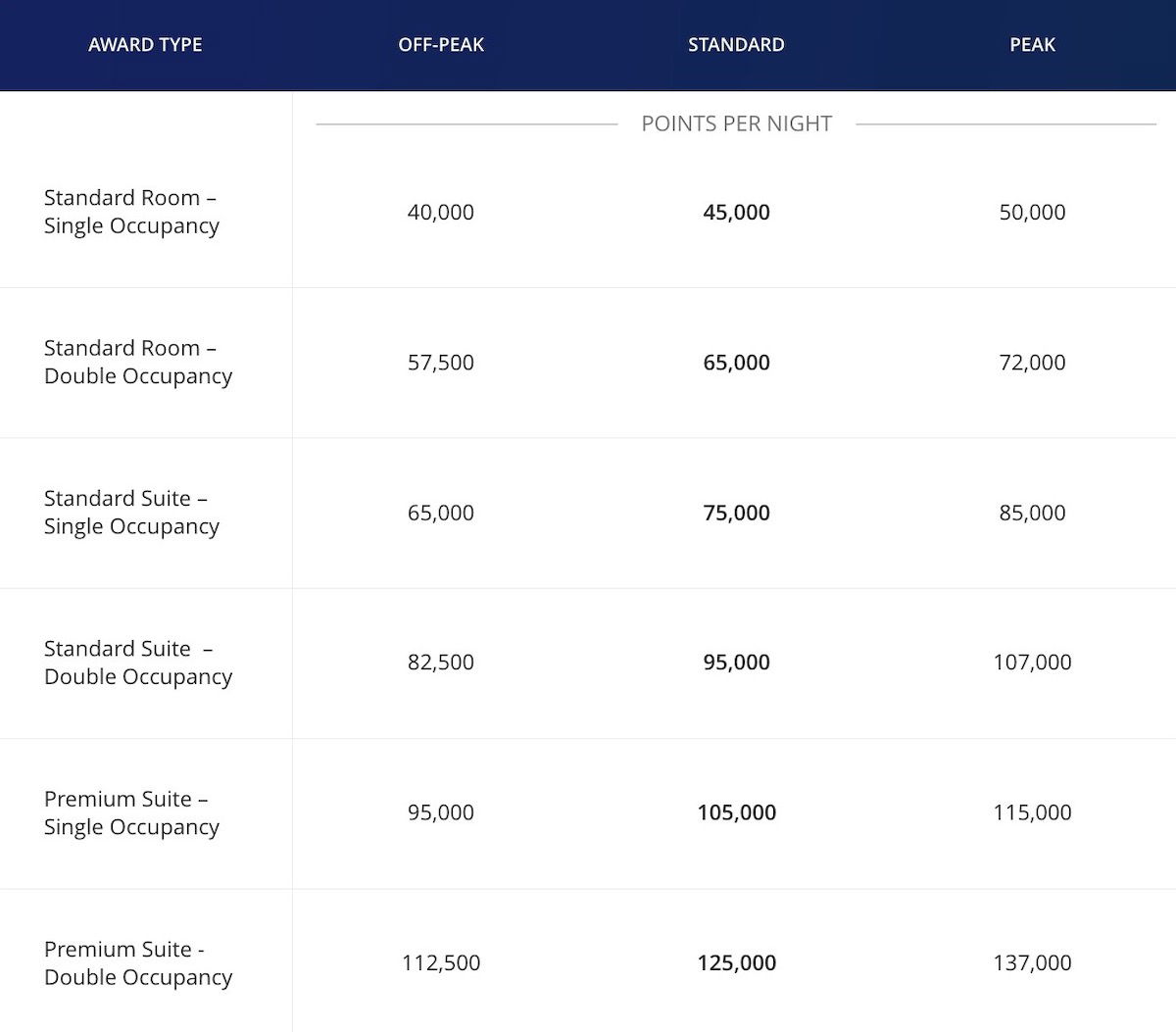Screen dimensions: 1176x1032
Task: Click the POINTS PER NIGHT label
Action: coord(736,123)
